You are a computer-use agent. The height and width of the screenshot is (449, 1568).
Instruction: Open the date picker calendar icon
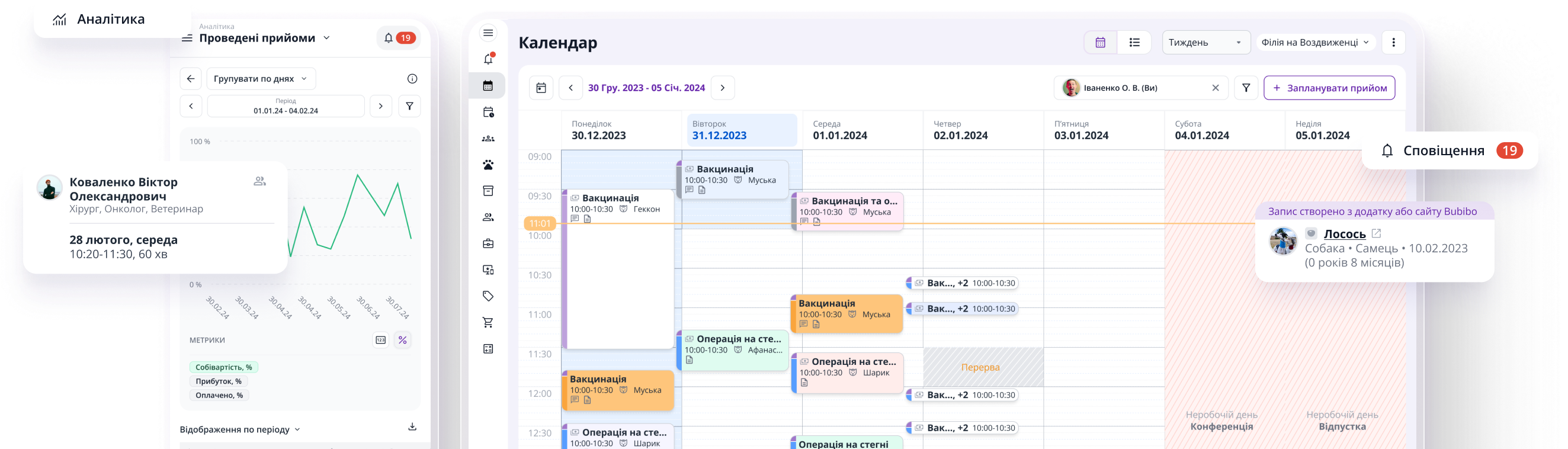tap(540, 88)
